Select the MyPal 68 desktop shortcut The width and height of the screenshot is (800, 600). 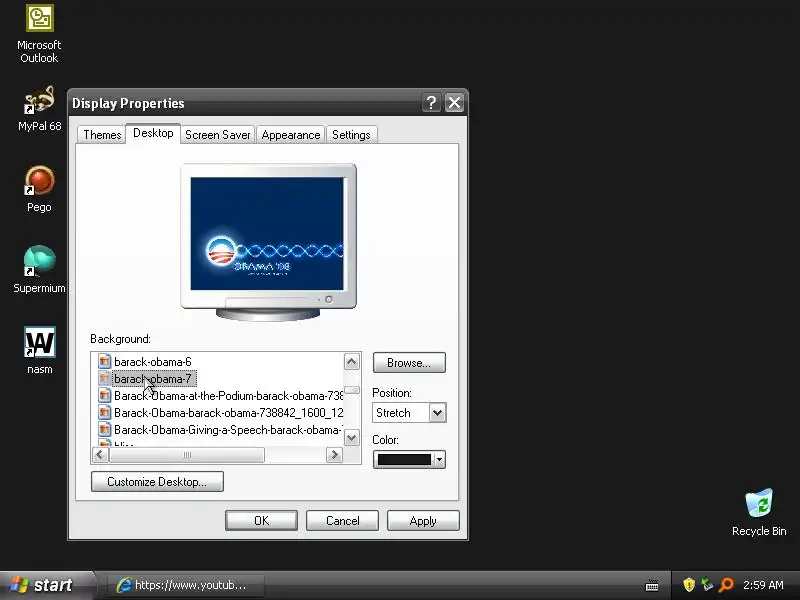click(39, 108)
